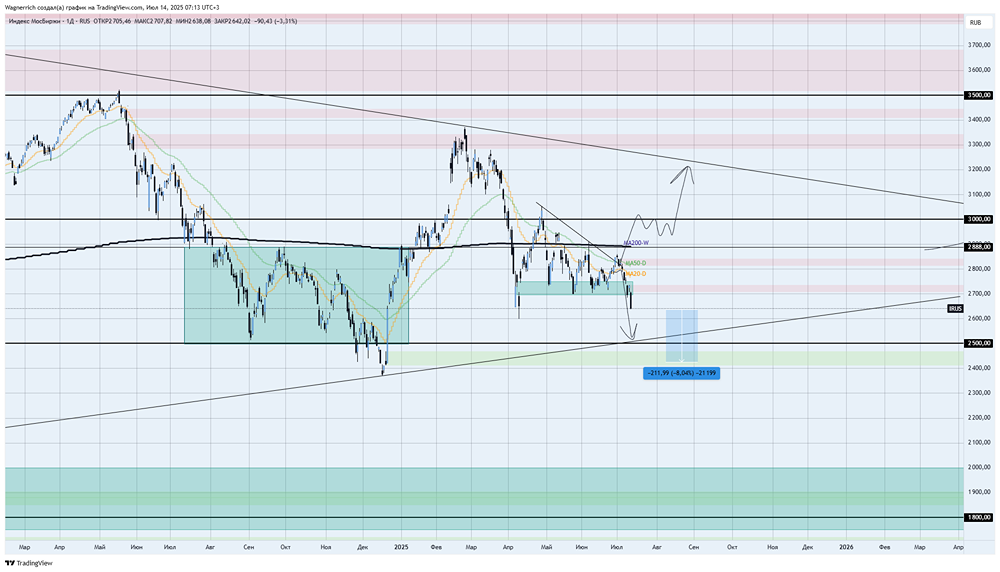Click the Дек label just before 2025
Screen dimensions: 1000x572
click(x=362, y=547)
